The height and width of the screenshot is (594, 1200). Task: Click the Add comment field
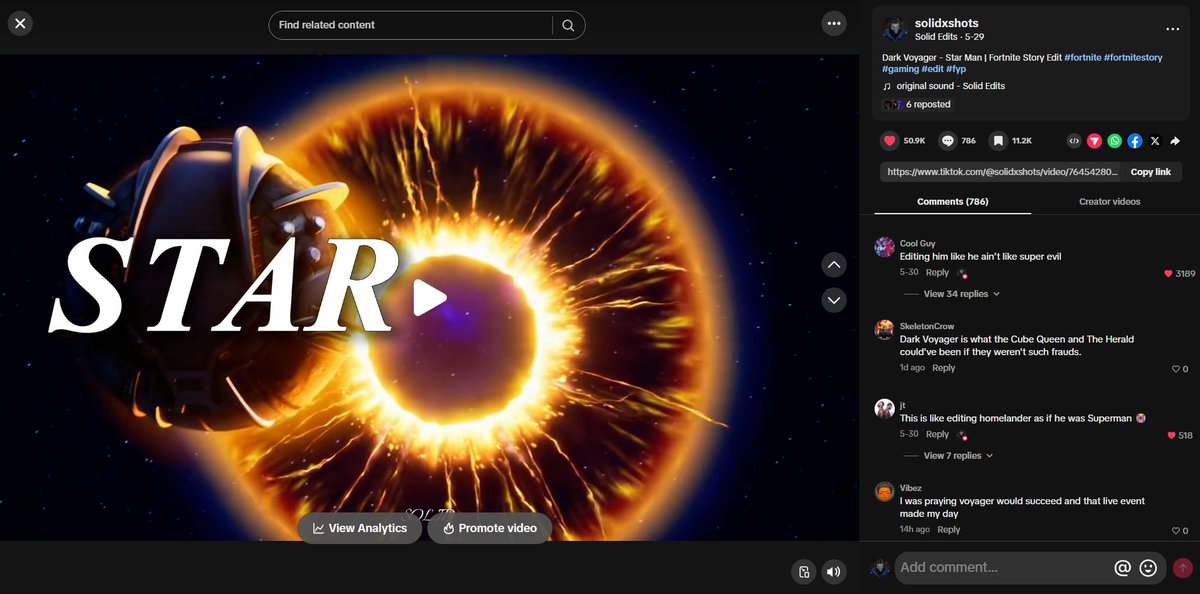point(1005,568)
